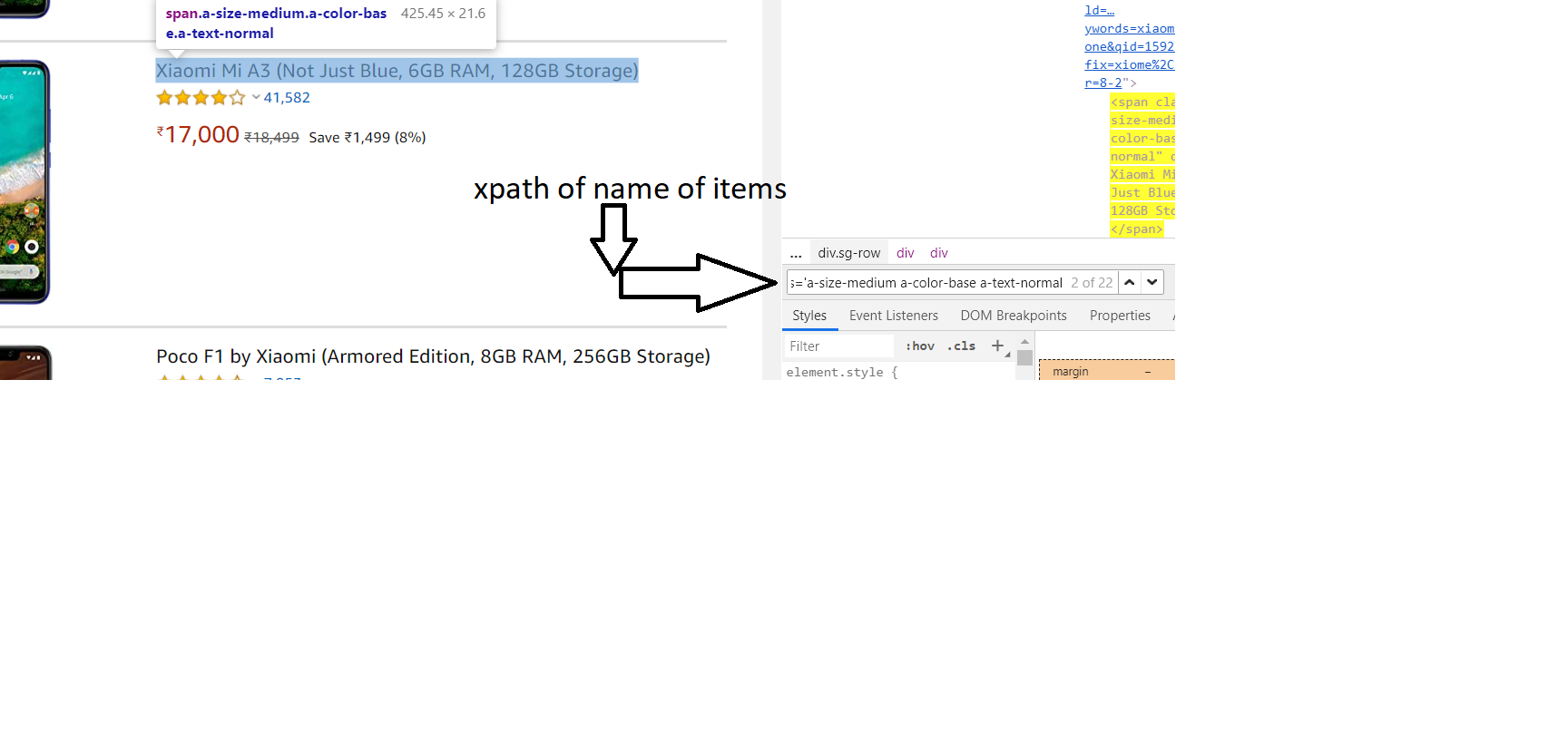Image resolution: width=1568 pixels, height=750 pixels.
Task: Click the New Style Rule plus icon
Action: point(997,346)
